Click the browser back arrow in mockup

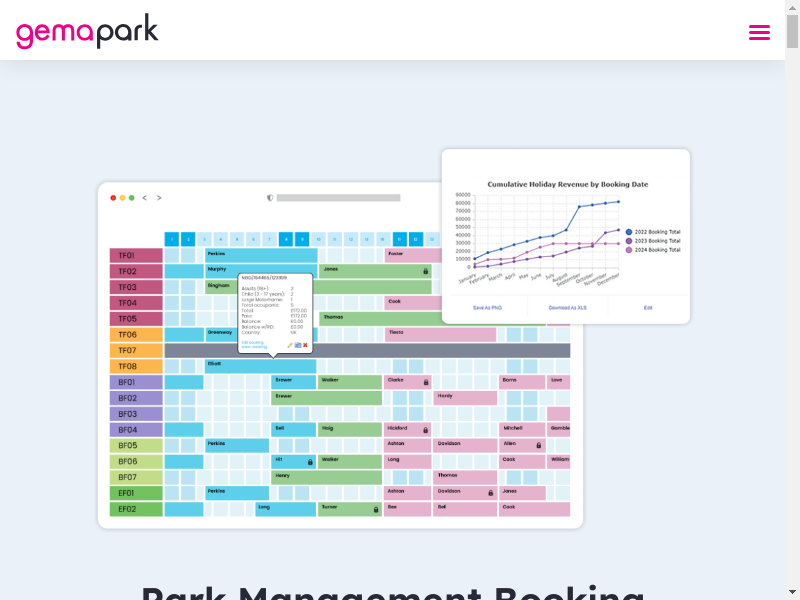(144, 198)
